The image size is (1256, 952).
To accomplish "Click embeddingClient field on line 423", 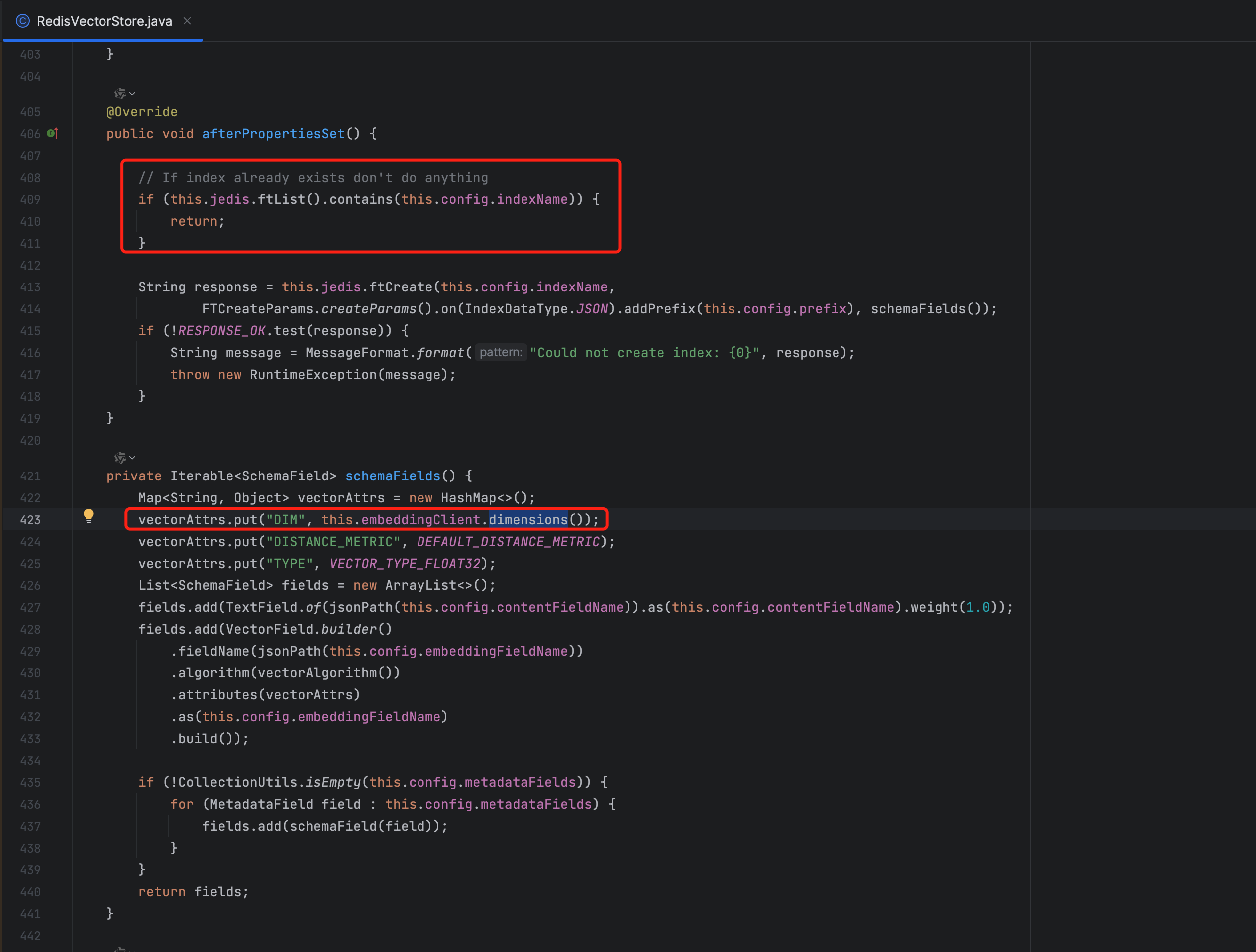I will point(421,519).
